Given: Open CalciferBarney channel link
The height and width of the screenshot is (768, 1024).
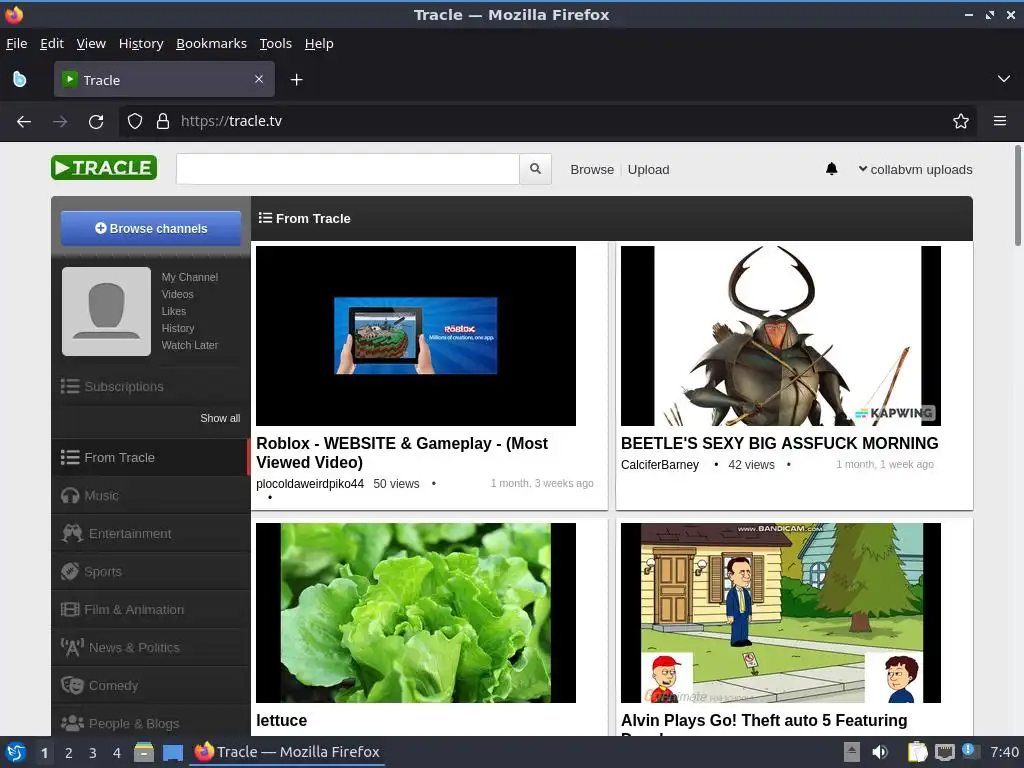Looking at the screenshot, I should point(660,465).
